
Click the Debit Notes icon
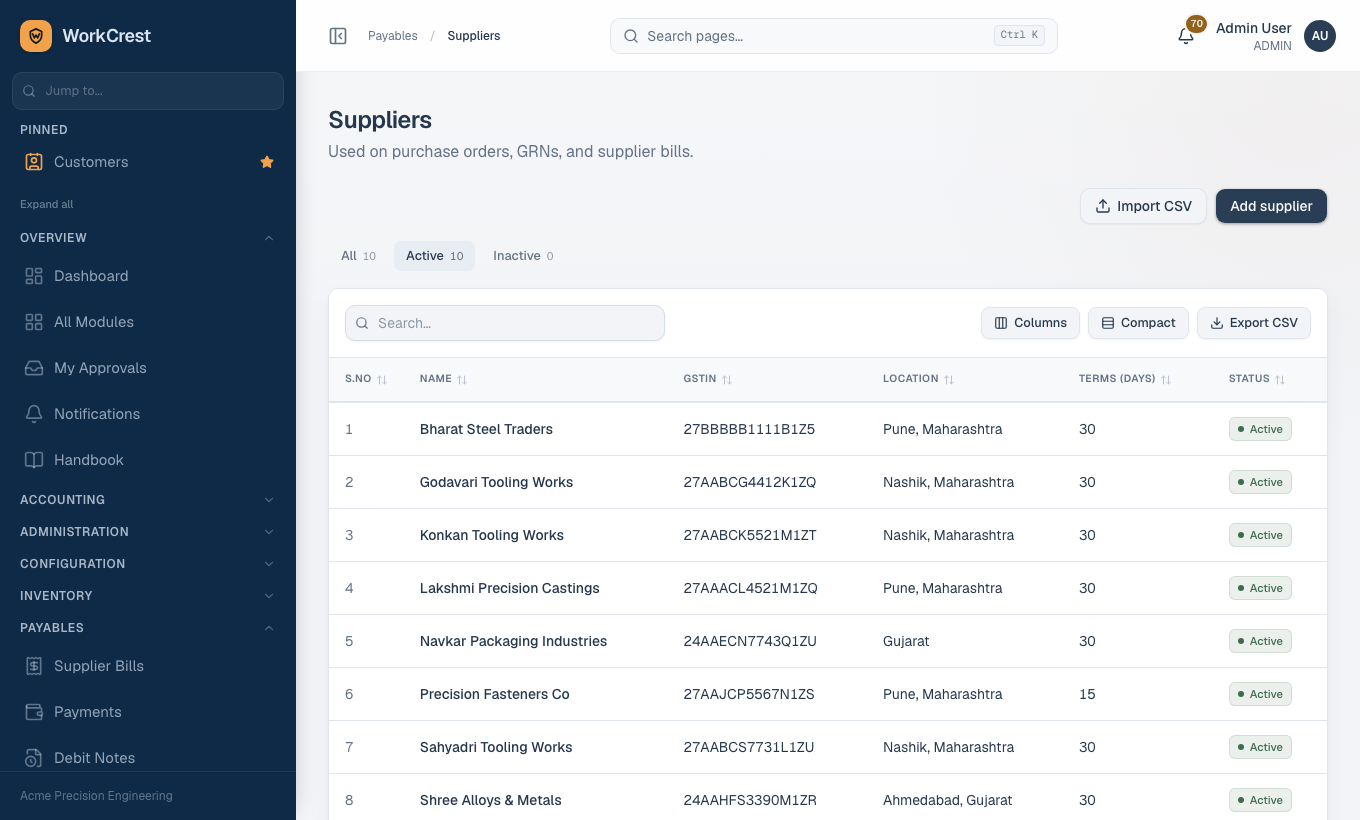coord(34,758)
